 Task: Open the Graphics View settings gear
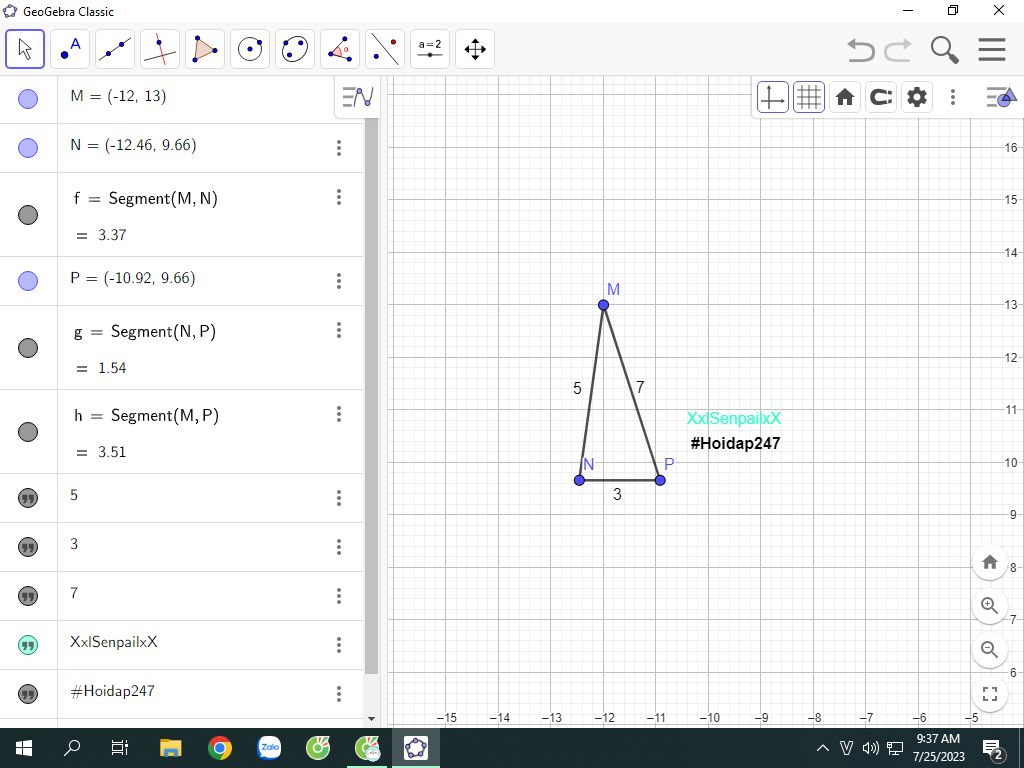916,97
